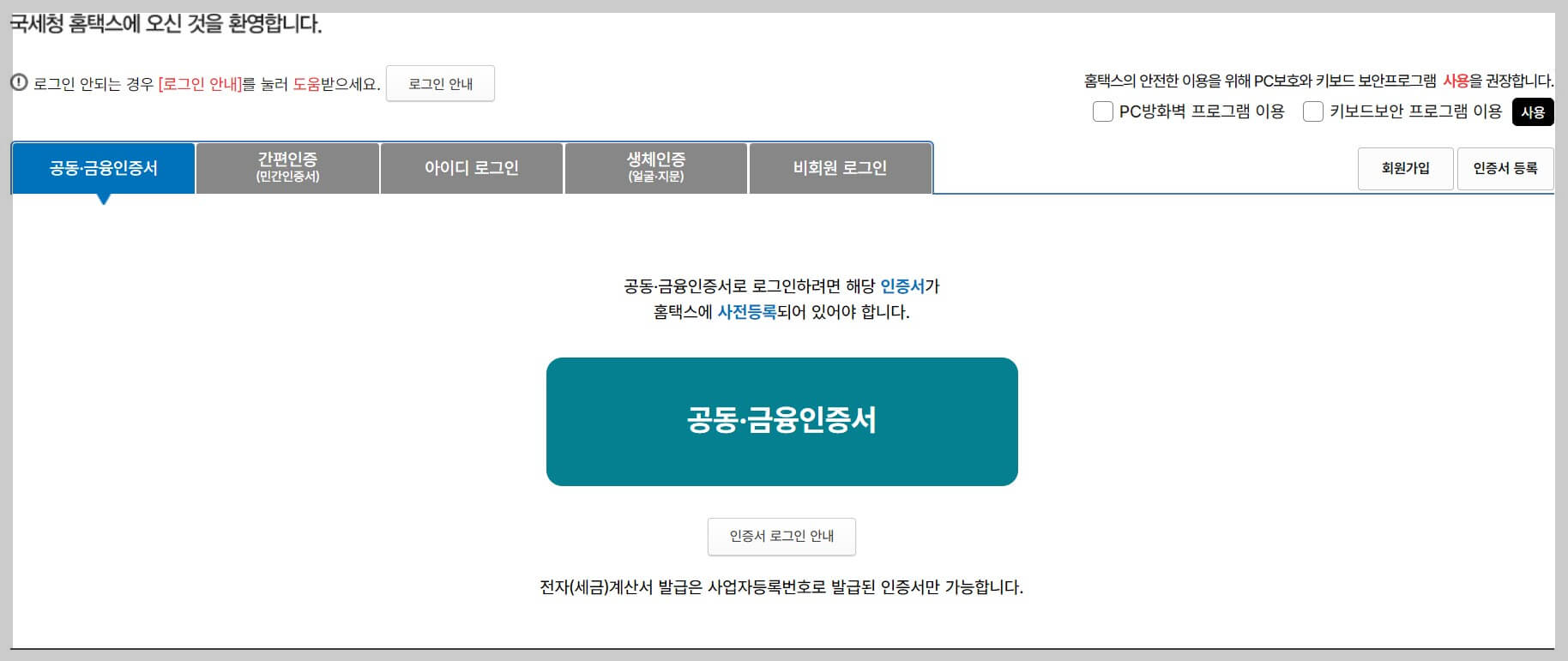Click the 국세청 홈택스 welcome heading
Viewport: 1568px width, 661px height.
166,23
